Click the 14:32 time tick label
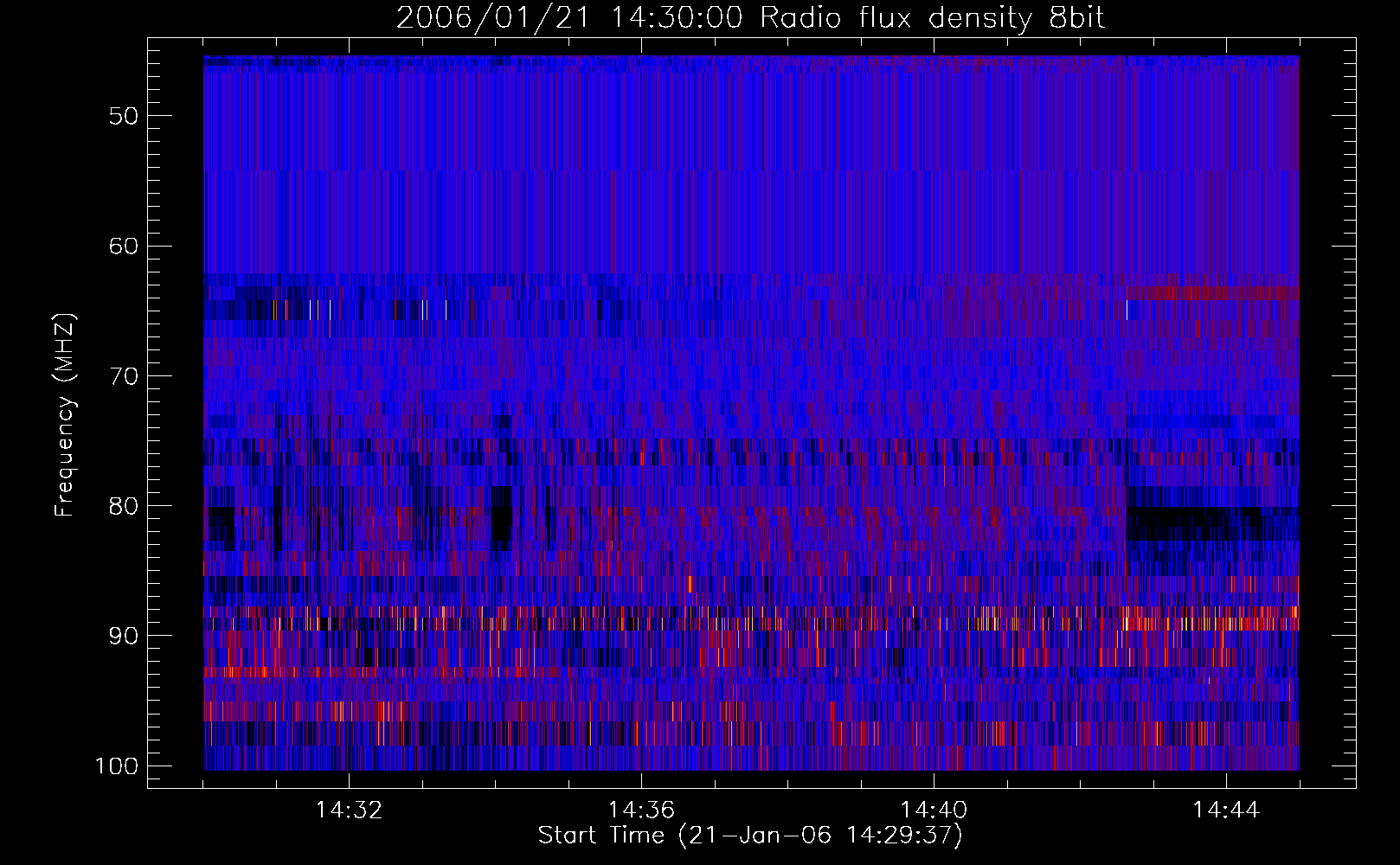1400x865 pixels. coord(349,811)
